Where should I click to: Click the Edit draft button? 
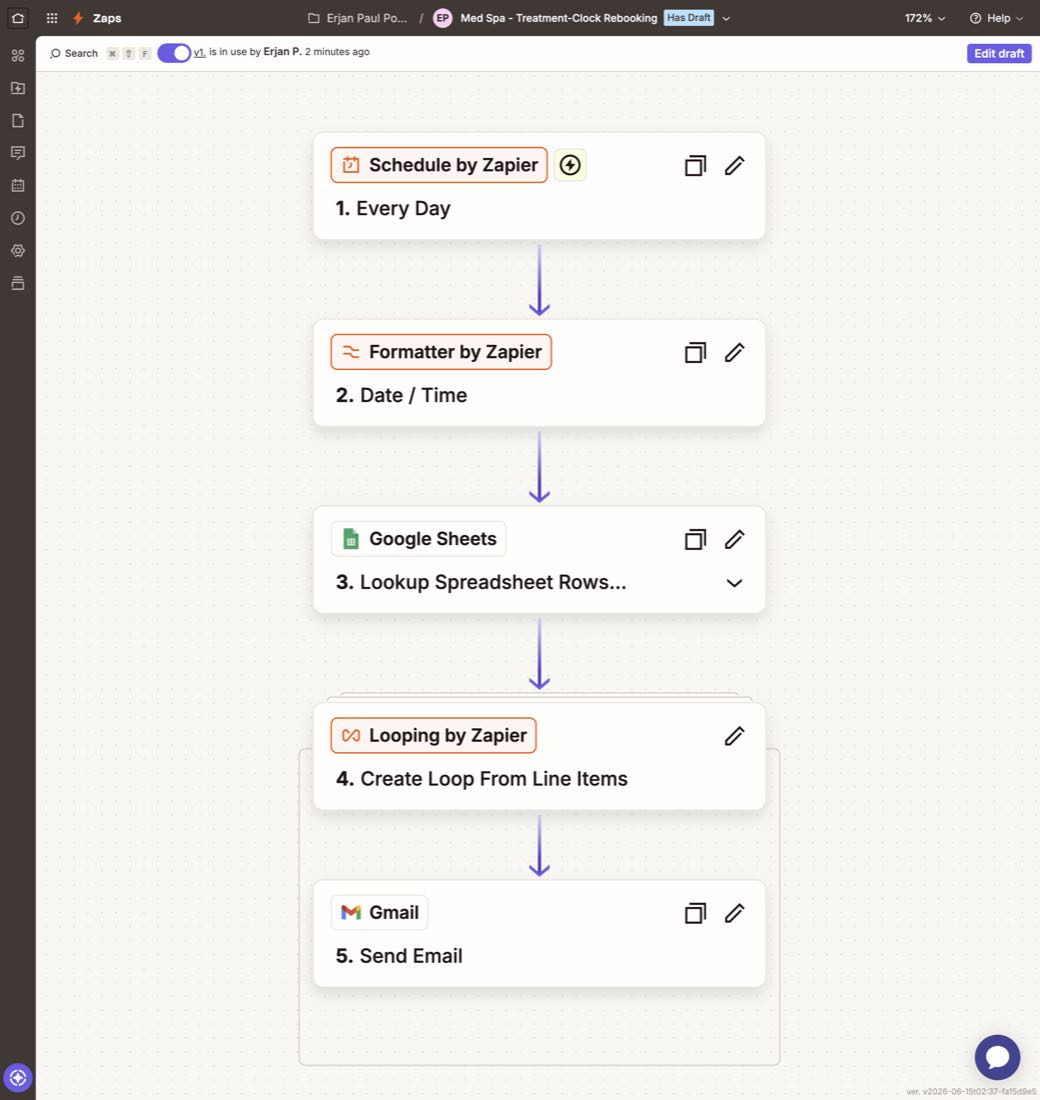[999, 53]
